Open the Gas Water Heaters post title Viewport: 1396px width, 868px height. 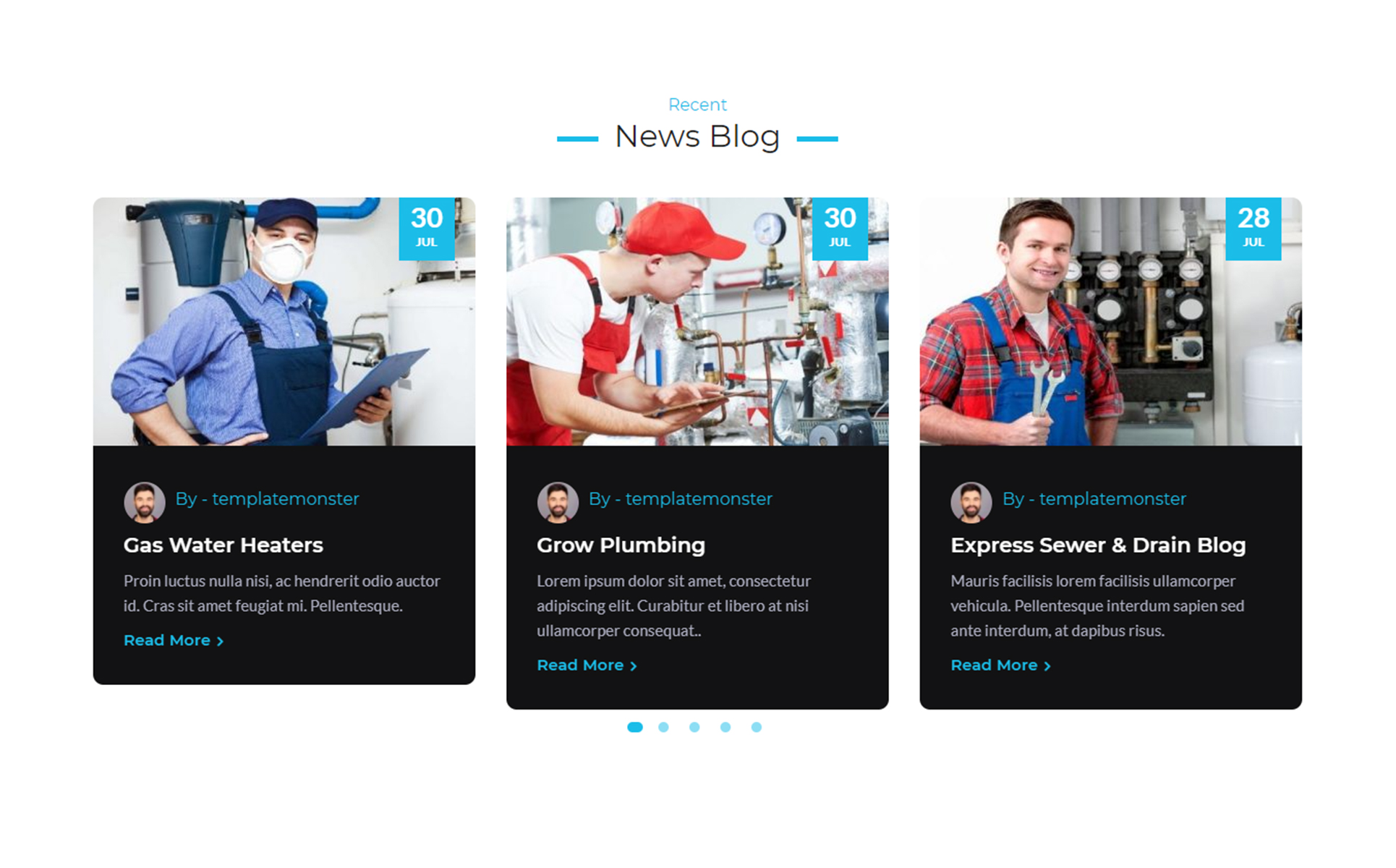pyautogui.click(x=223, y=545)
